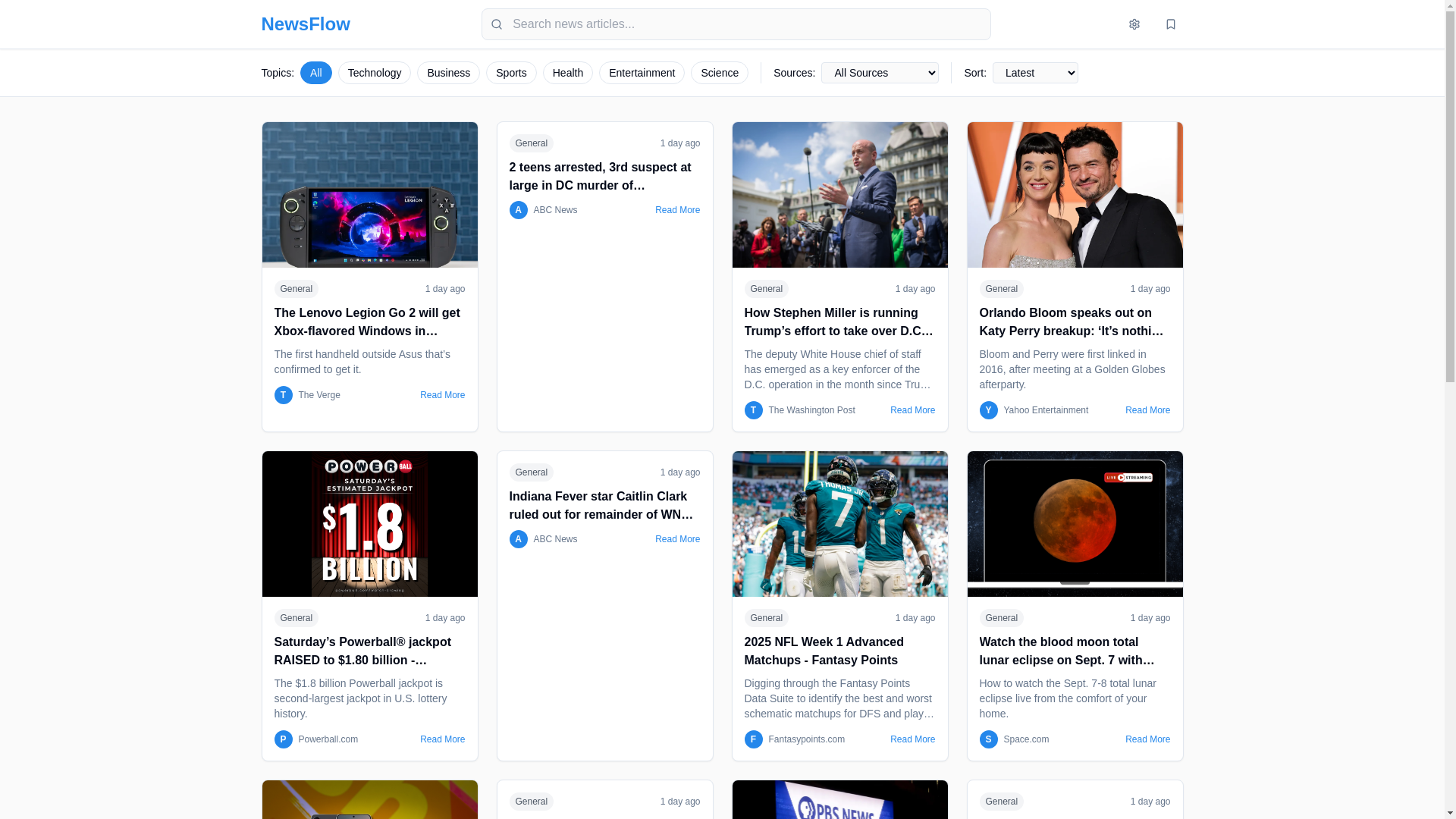
Task: Click General tag on Lenovo Legion article
Action: point(297,289)
